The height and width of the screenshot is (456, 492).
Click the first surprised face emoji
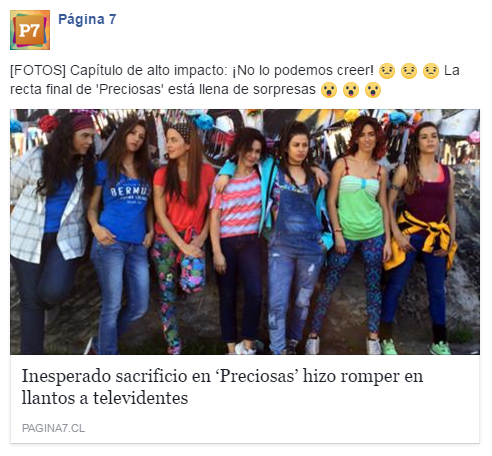pyautogui.click(x=329, y=90)
